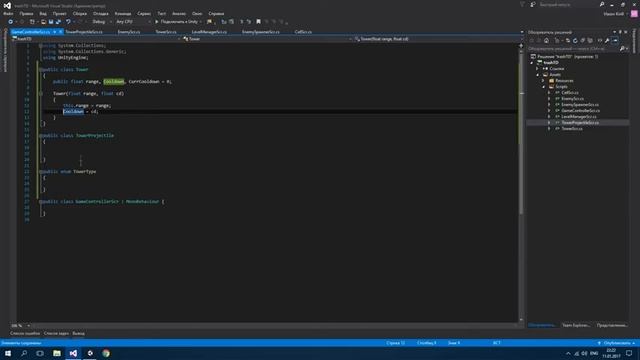
Task: Click the taskbar search icon
Action: click(x=24, y=353)
